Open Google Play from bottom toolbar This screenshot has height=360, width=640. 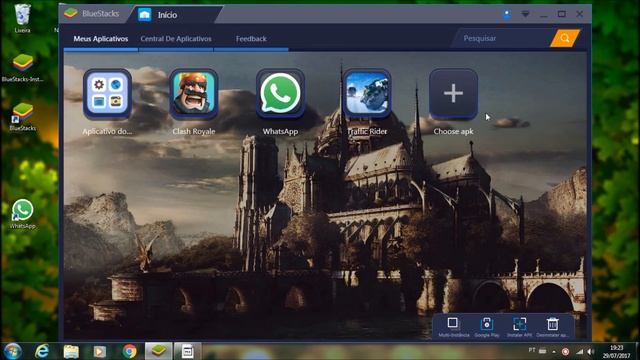coord(487,327)
